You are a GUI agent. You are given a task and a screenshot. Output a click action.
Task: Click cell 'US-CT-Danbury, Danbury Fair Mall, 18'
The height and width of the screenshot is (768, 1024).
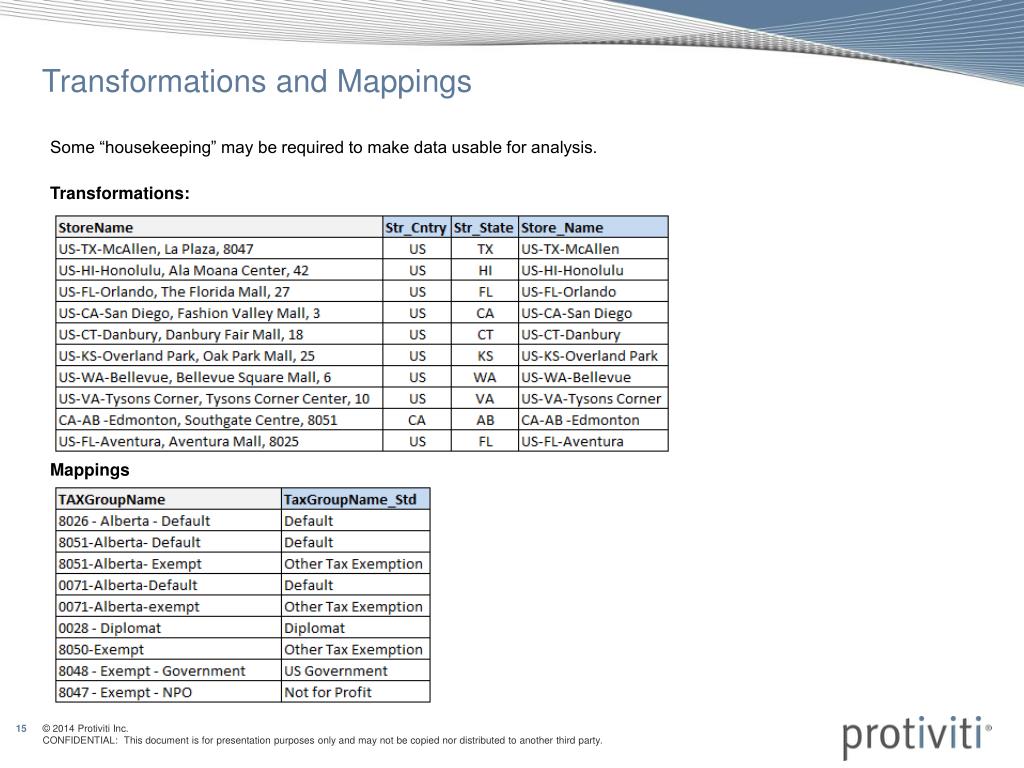tap(219, 334)
